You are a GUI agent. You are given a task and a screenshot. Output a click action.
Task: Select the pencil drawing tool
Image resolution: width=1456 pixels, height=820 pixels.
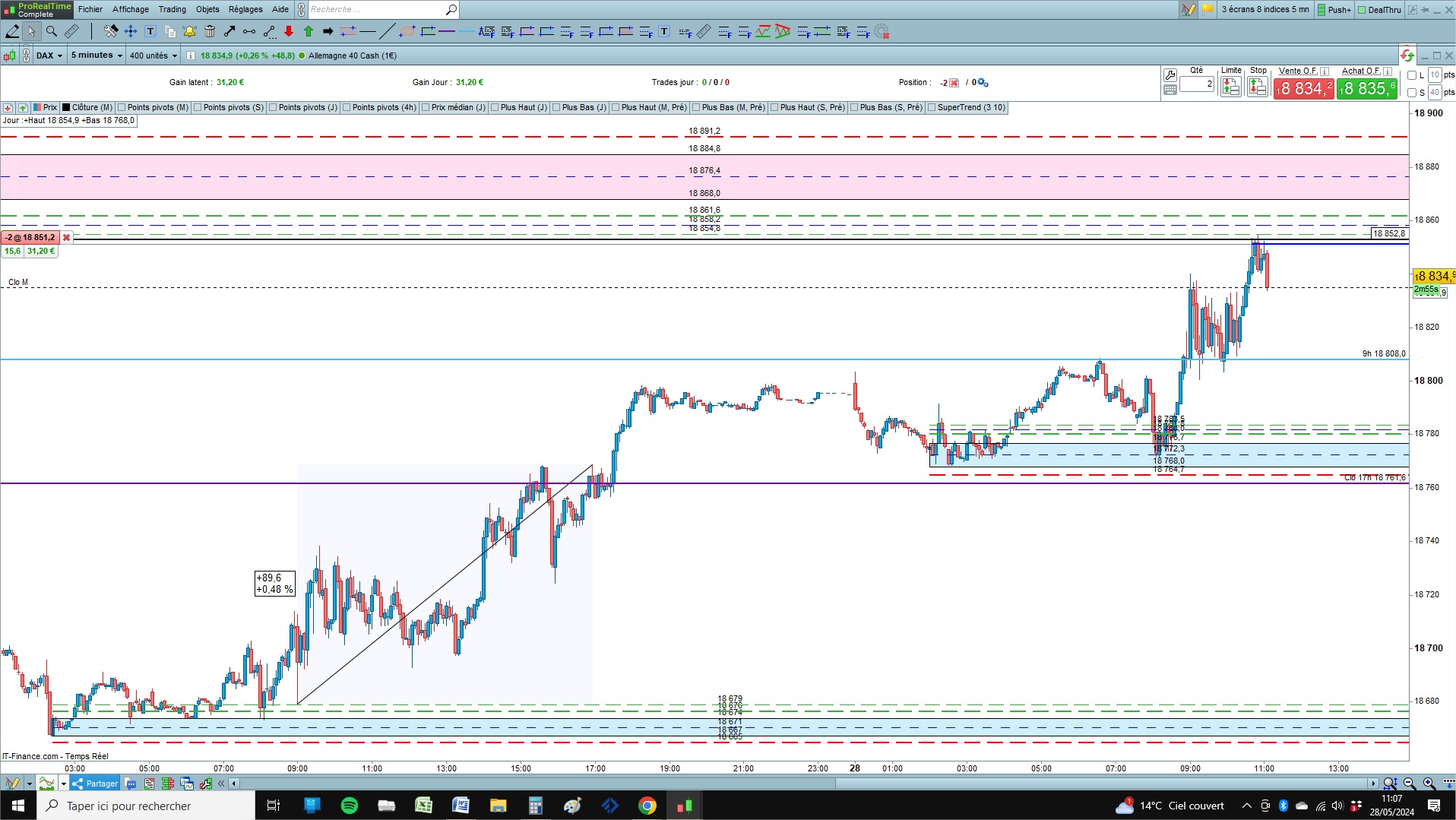coord(12,31)
